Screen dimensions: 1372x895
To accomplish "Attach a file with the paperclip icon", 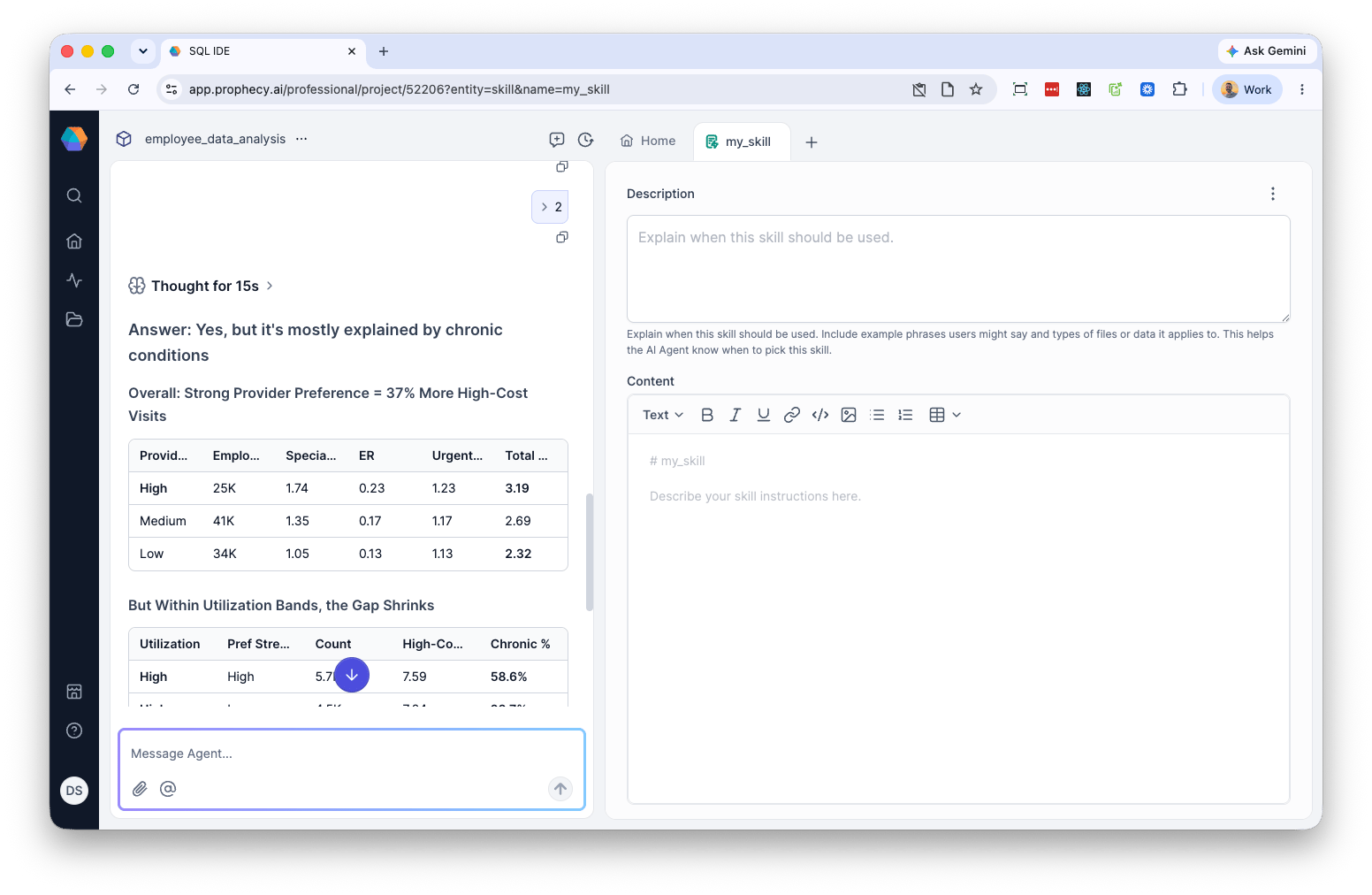I will [140, 789].
